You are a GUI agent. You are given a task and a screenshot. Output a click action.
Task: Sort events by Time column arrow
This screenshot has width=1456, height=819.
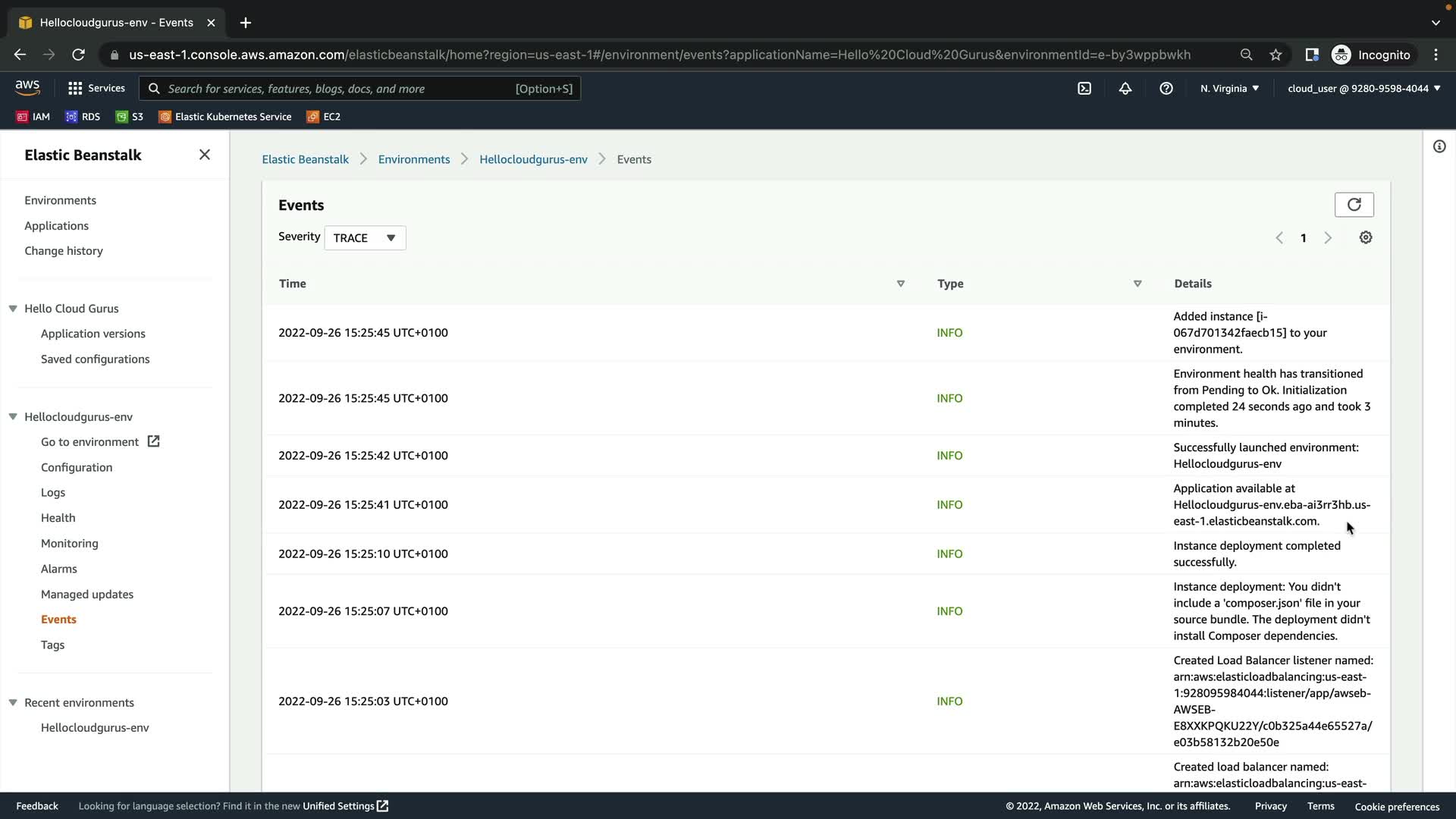(900, 284)
